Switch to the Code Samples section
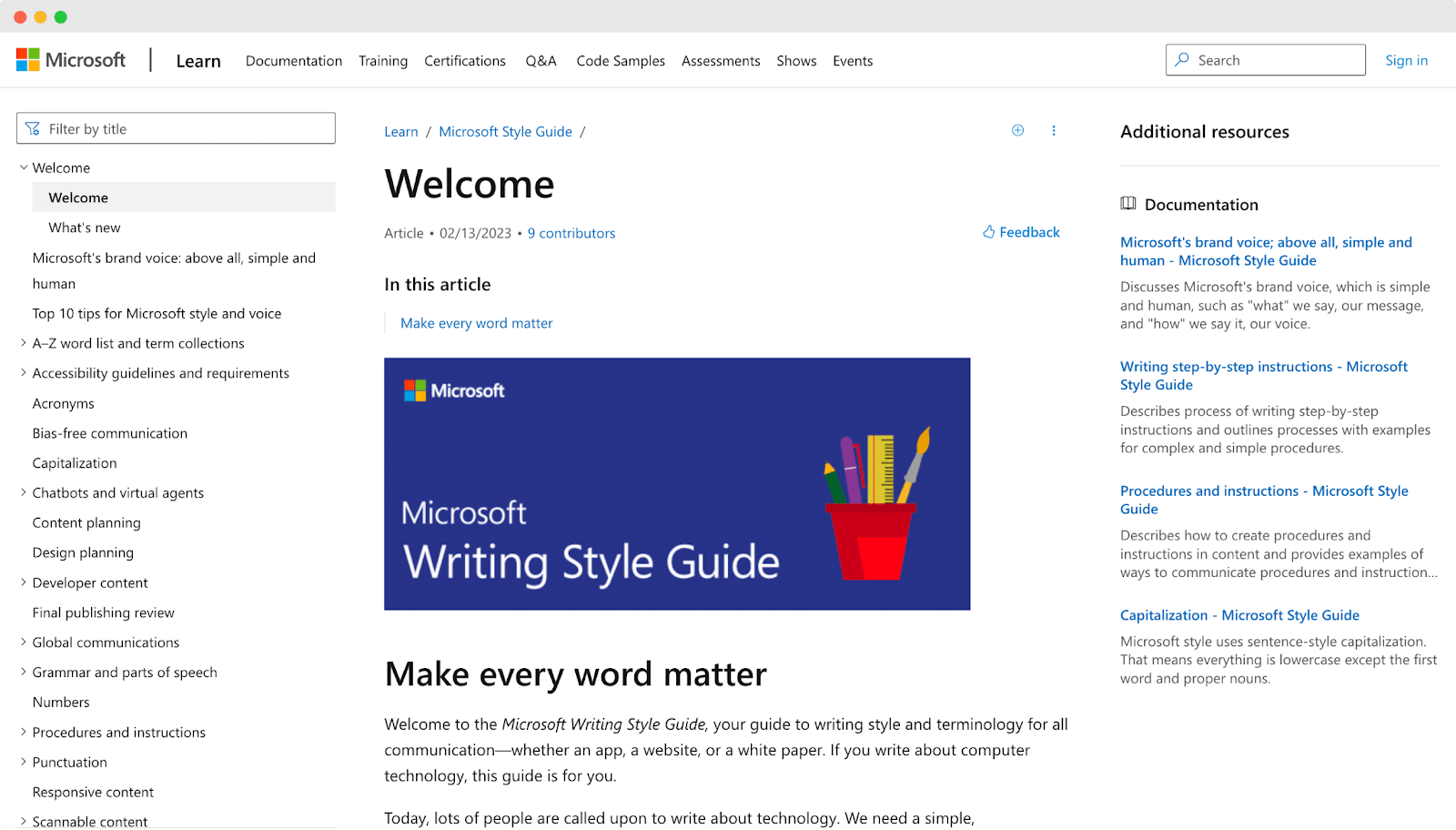Viewport: 1456px width, 830px height. pyautogui.click(x=621, y=60)
